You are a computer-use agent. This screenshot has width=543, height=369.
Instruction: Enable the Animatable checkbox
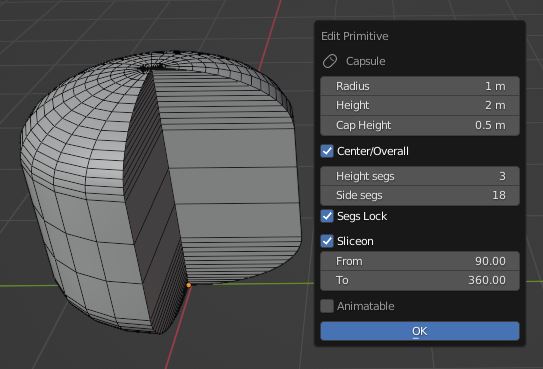(x=327, y=306)
